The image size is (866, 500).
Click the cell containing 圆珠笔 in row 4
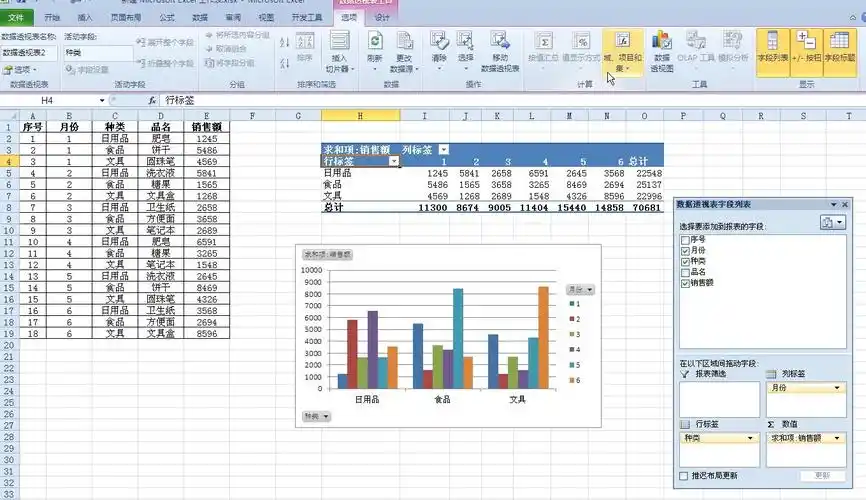(x=161, y=161)
